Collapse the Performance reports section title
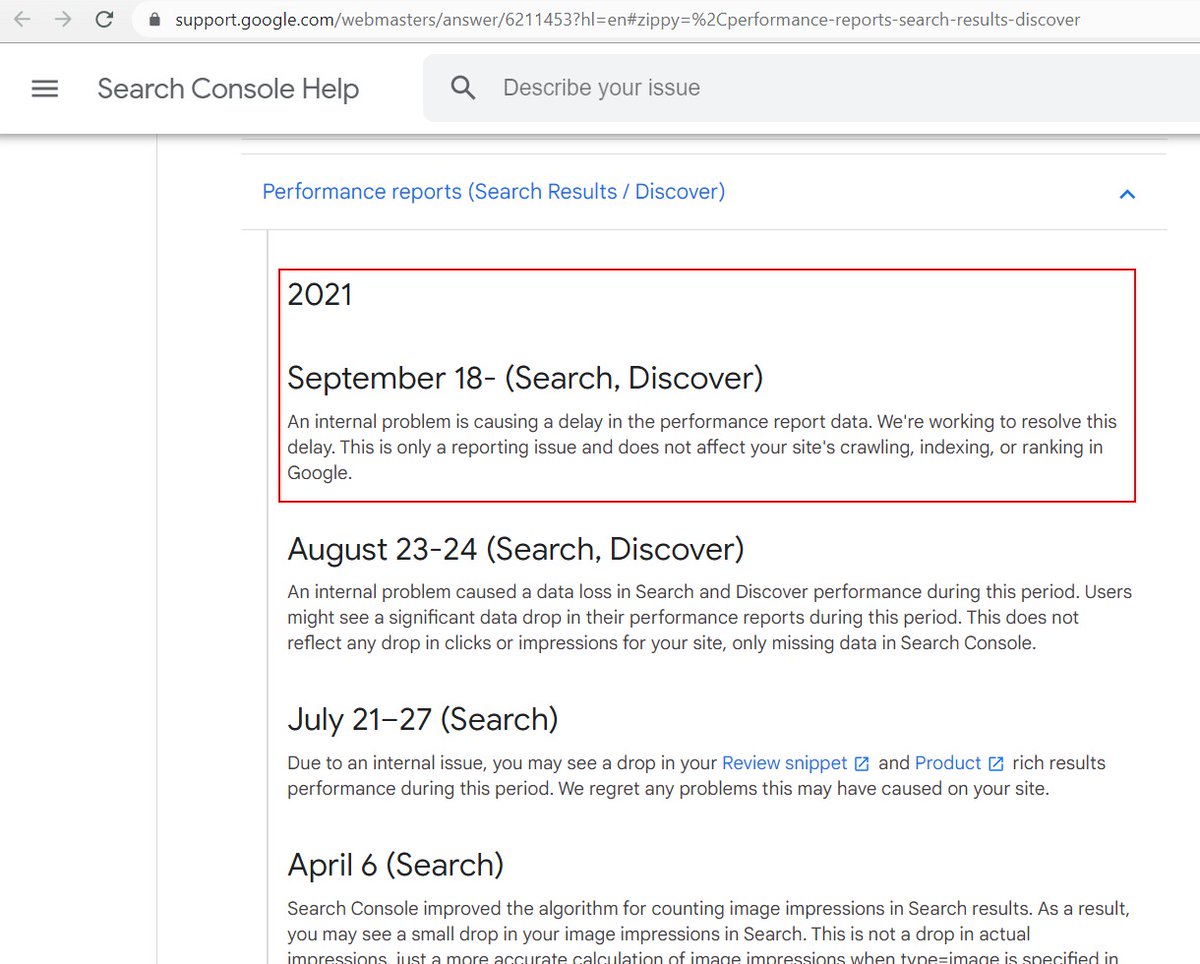Screen dimensions: 1200x964 (x=493, y=191)
